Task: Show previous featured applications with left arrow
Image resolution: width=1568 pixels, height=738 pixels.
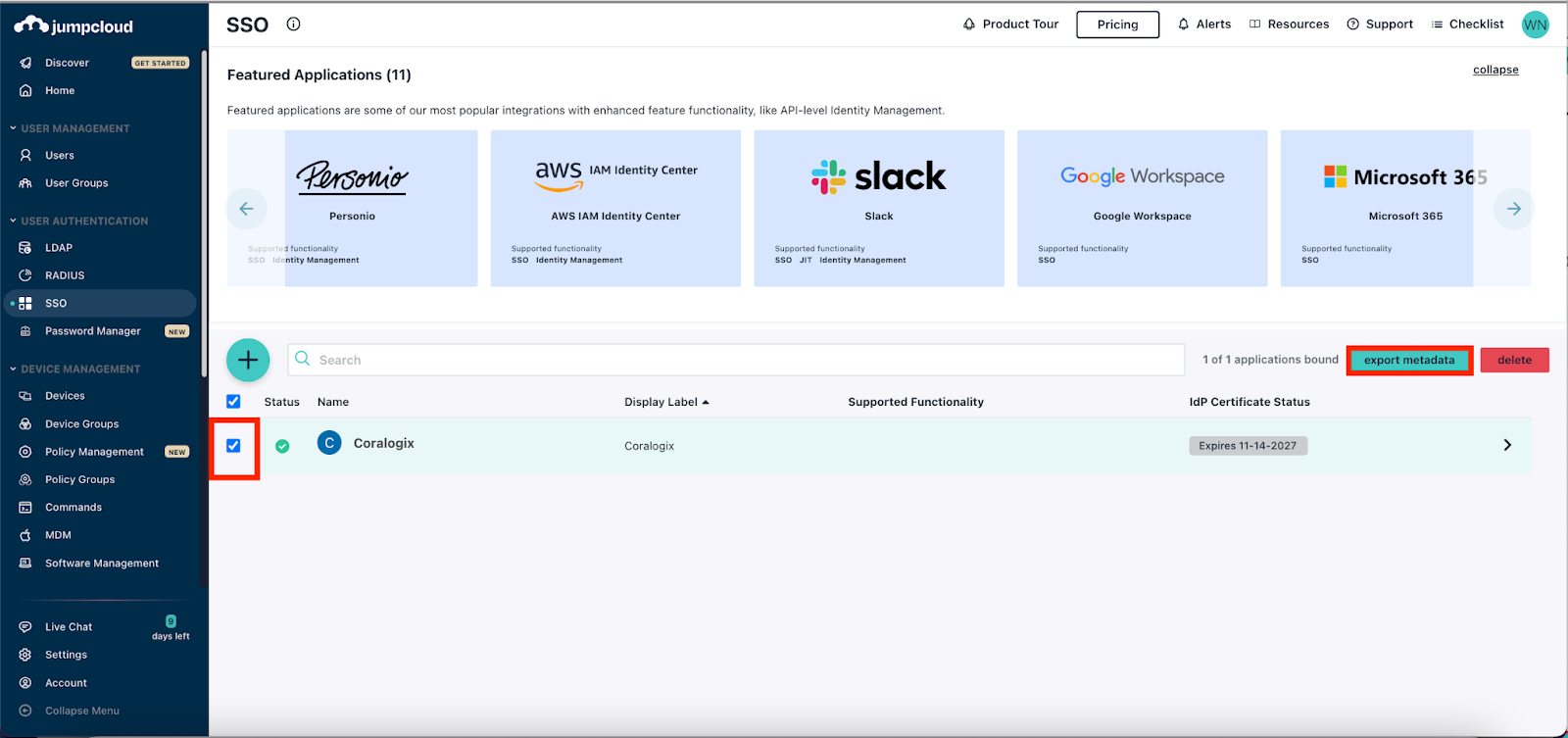Action: point(246,209)
